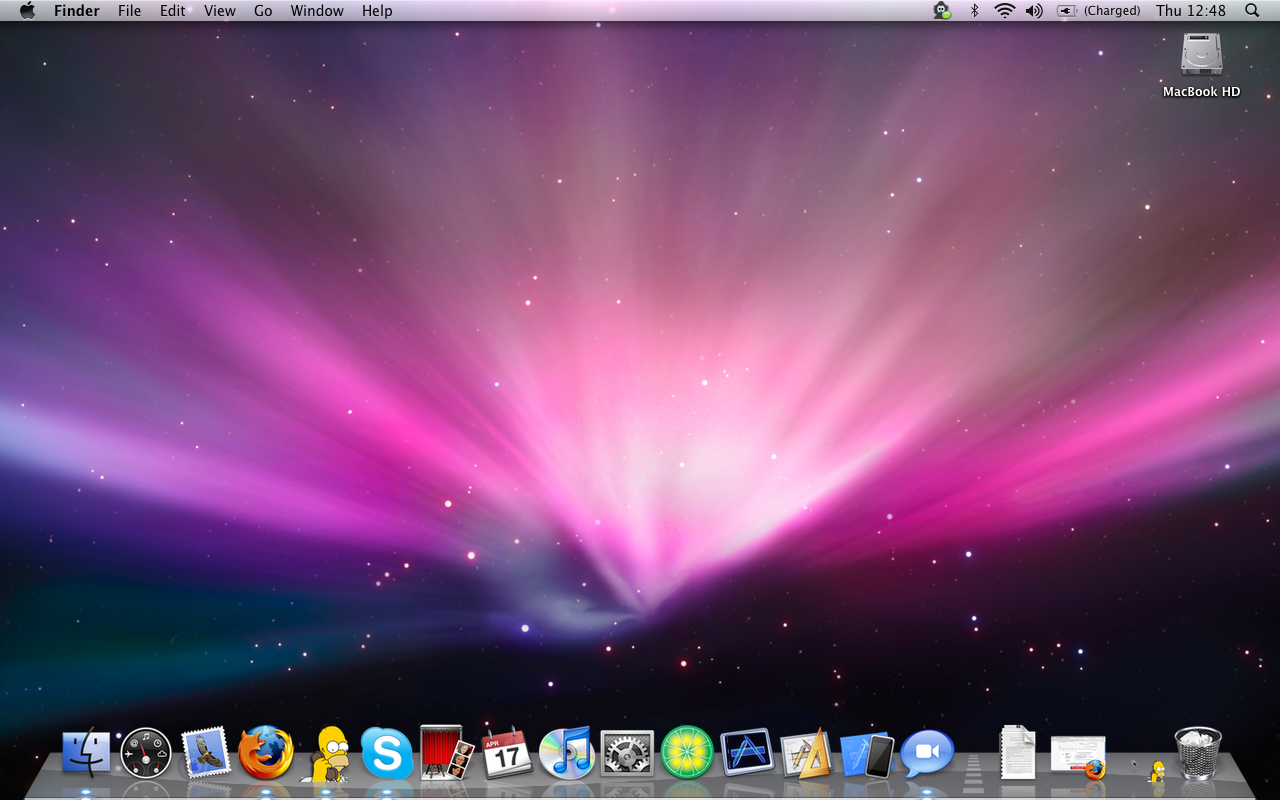This screenshot has height=800, width=1280.
Task: Open Spotlight magnifying glass search
Action: 1252,11
